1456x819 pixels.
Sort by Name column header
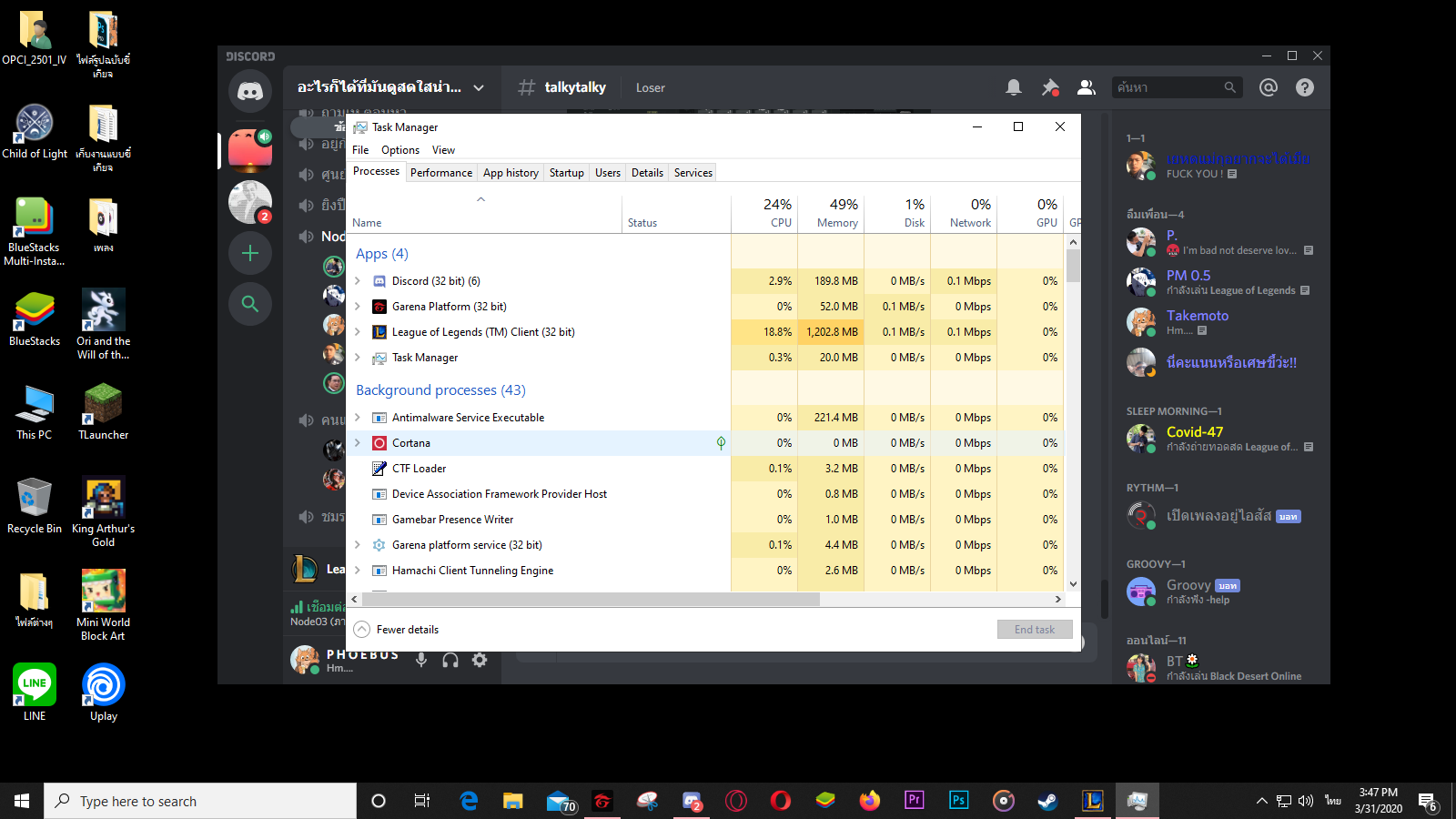pos(485,212)
